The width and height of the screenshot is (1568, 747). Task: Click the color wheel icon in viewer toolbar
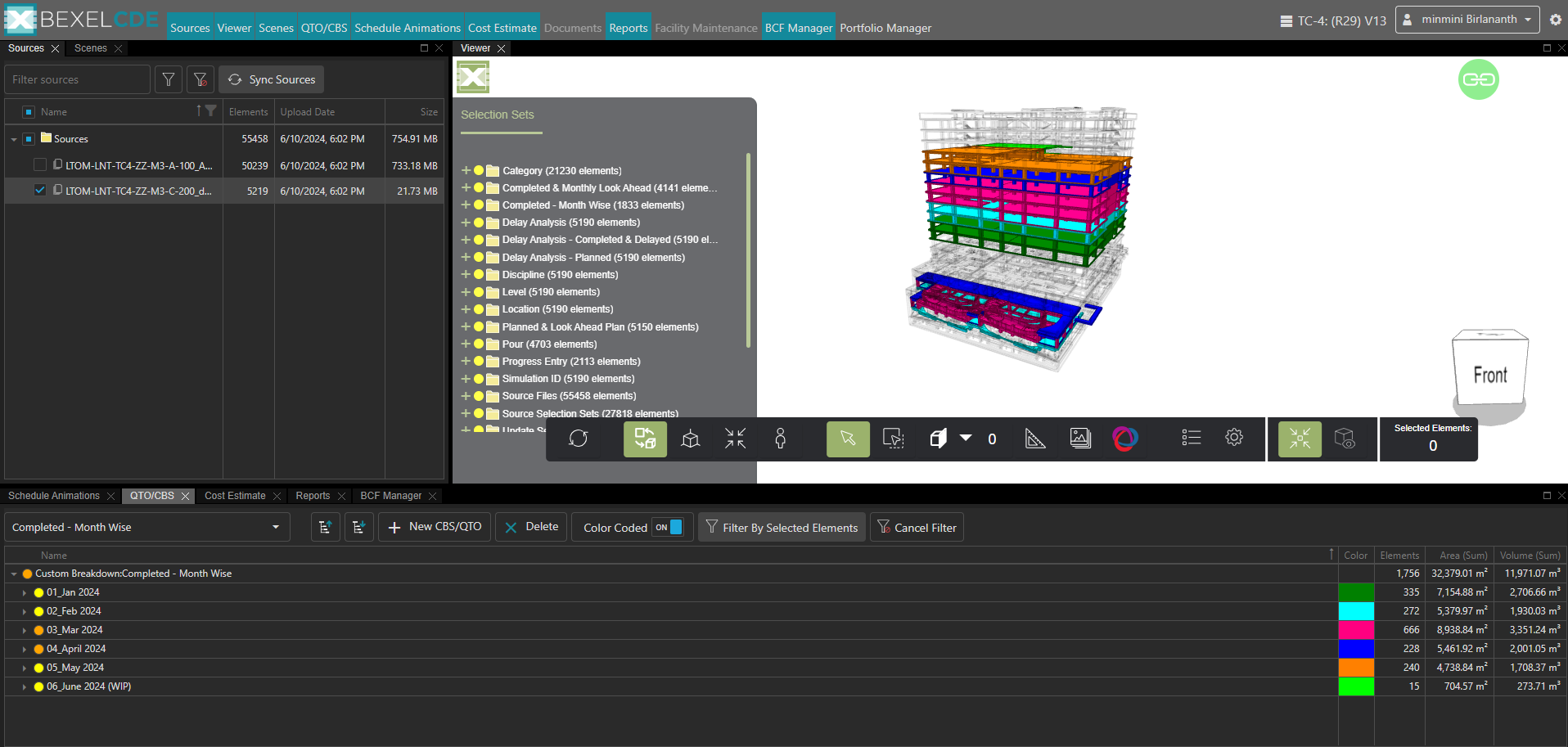coord(1124,439)
